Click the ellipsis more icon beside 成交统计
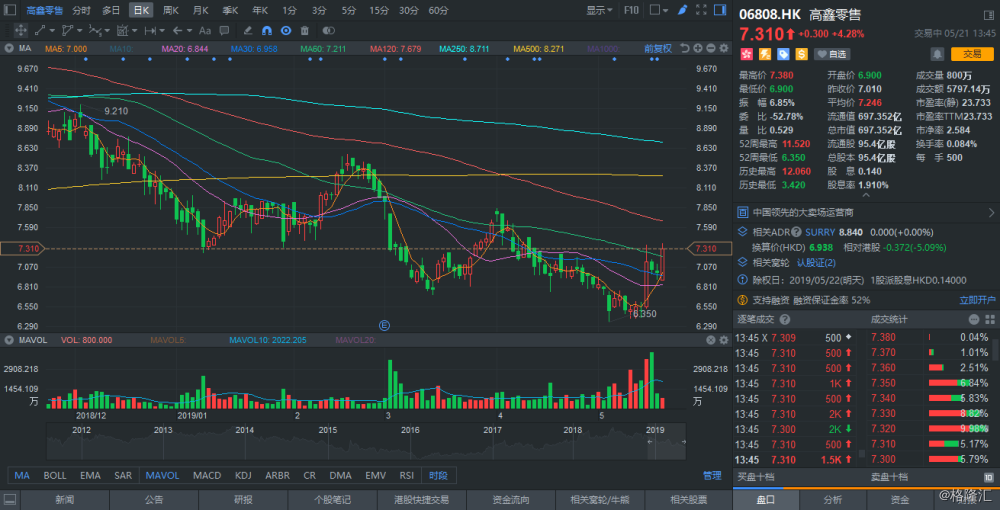This screenshot has height=510, width=1000. [x=974, y=320]
